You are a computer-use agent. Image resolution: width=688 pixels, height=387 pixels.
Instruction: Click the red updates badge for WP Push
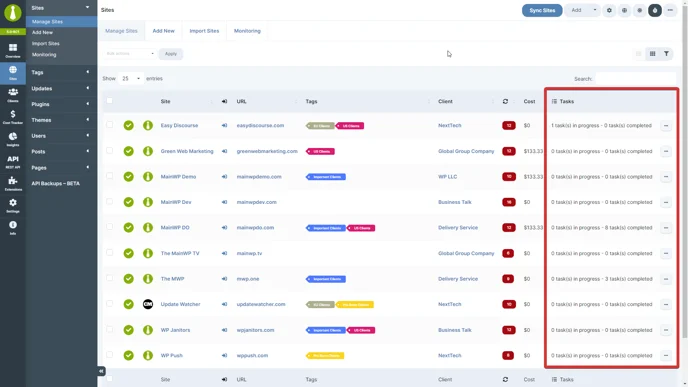[508, 355]
